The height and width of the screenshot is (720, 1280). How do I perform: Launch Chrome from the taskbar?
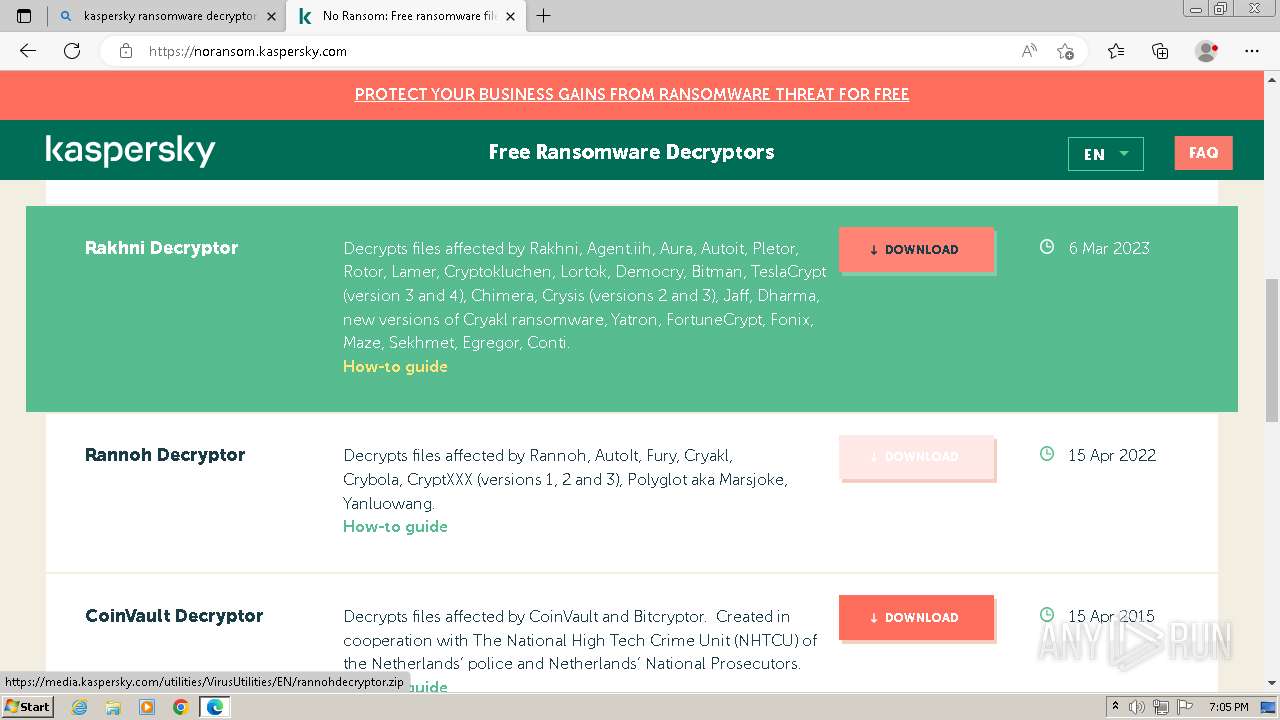coord(180,707)
